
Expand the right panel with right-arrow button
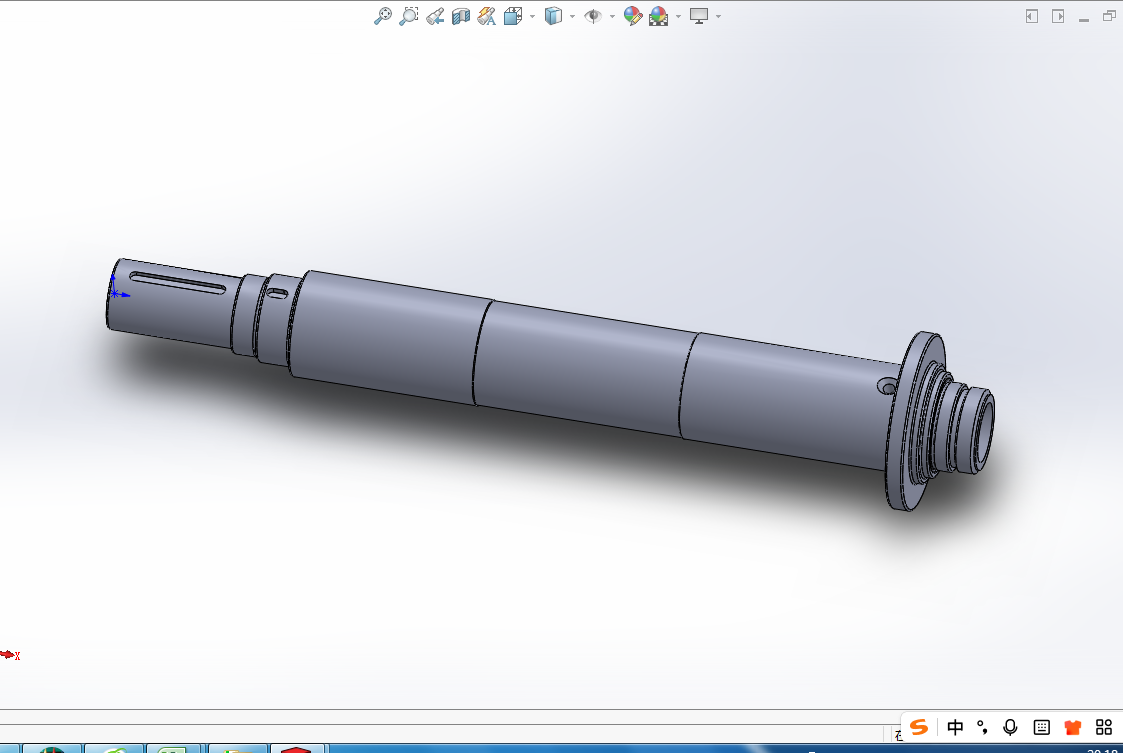(1058, 16)
